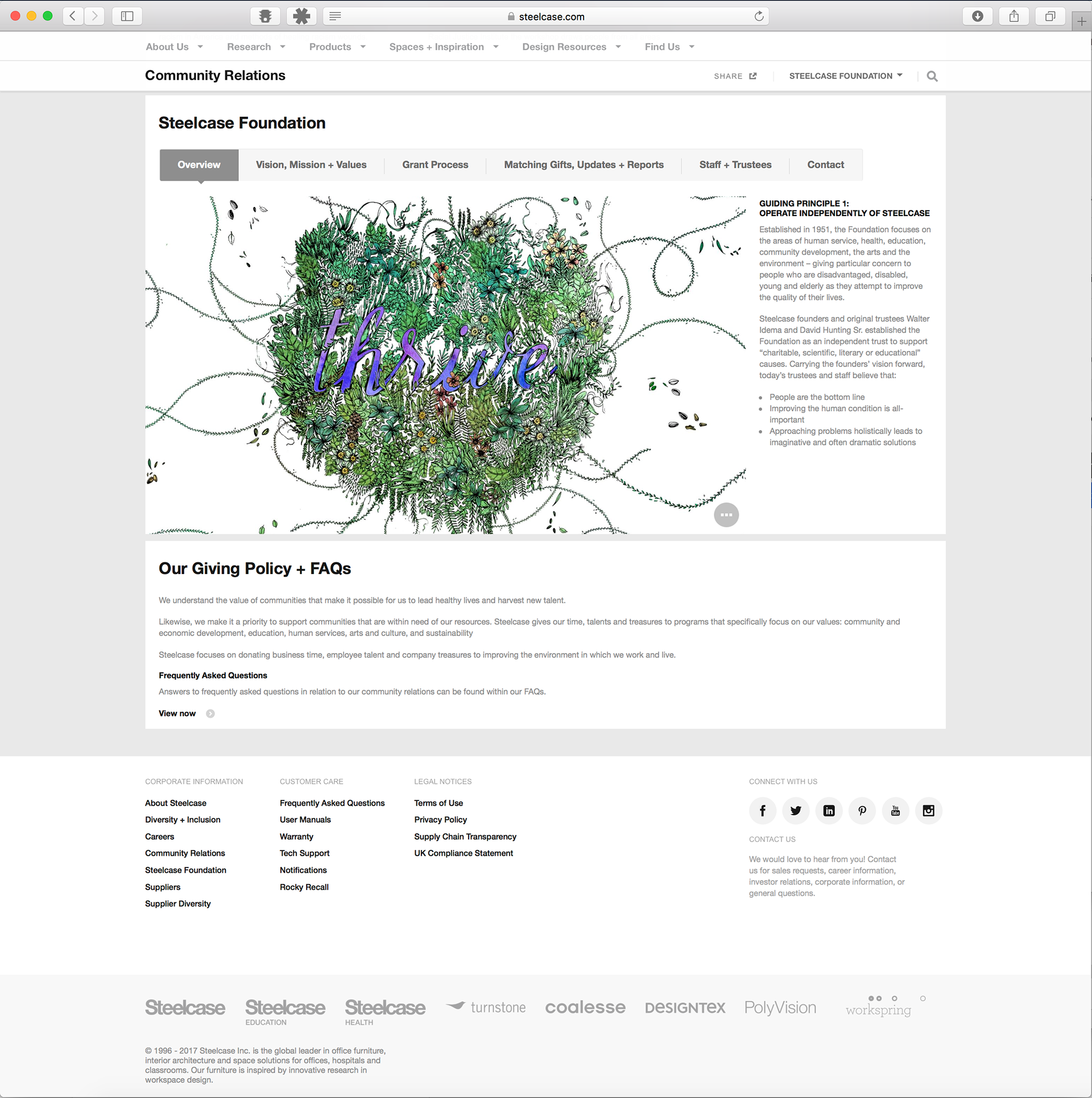
Task: Switch to the Grant Process tab
Action: [x=435, y=165]
